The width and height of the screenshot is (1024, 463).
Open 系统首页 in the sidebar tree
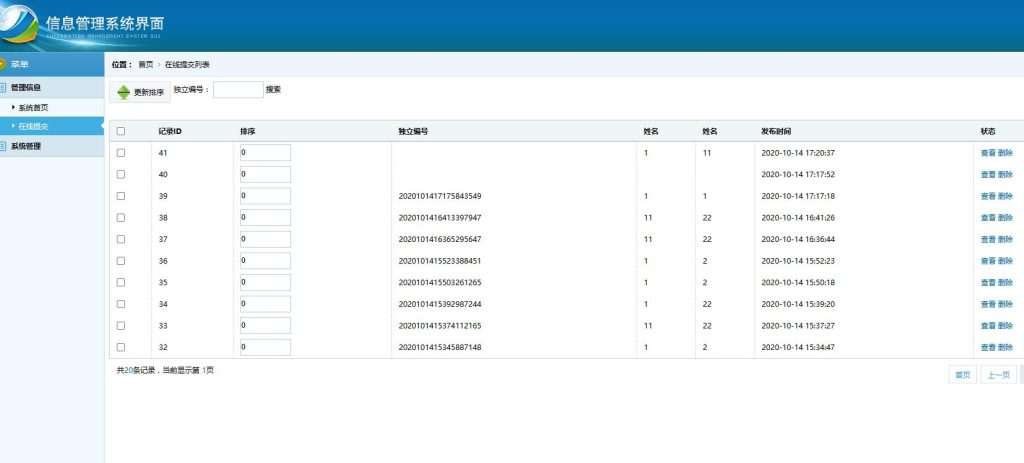point(33,107)
